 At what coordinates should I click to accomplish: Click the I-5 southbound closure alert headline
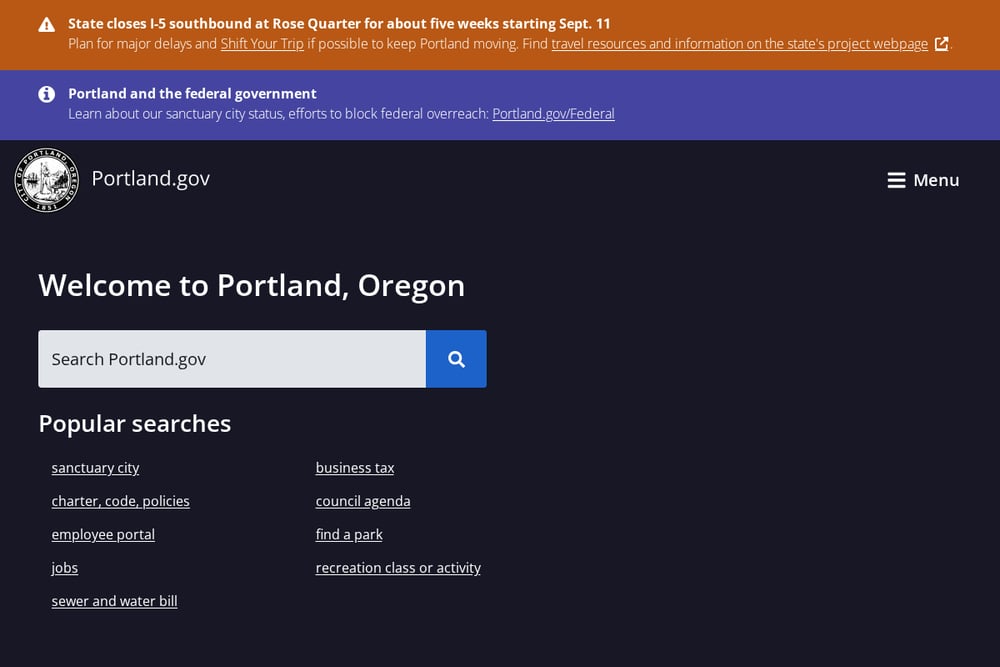(x=339, y=24)
